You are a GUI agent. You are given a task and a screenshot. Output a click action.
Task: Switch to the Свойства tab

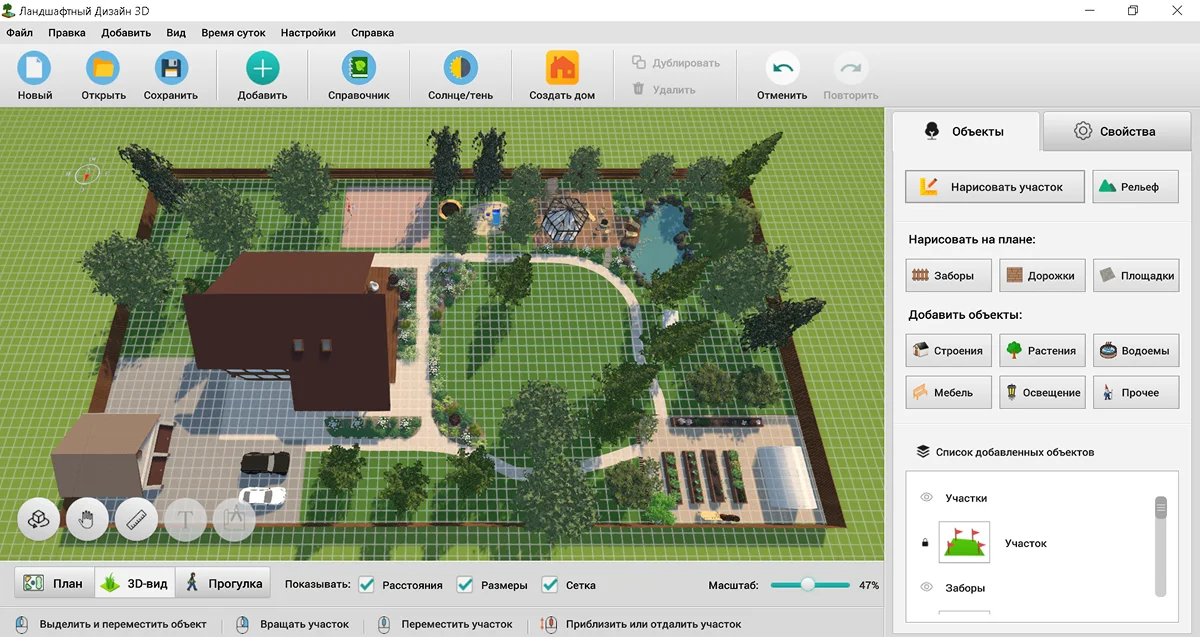coord(1115,131)
